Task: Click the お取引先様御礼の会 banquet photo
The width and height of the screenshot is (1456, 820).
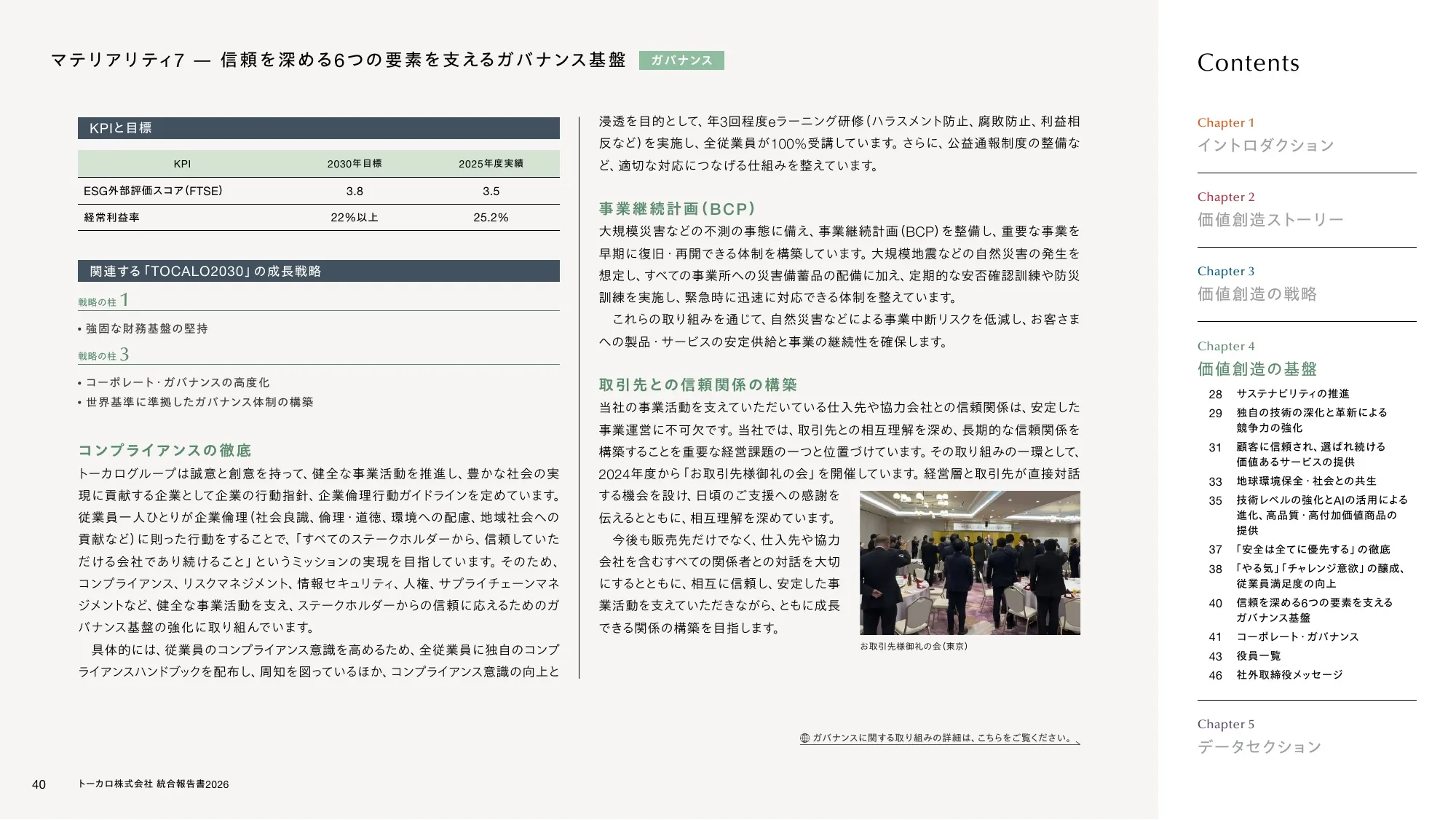Action: pyautogui.click(x=970, y=563)
